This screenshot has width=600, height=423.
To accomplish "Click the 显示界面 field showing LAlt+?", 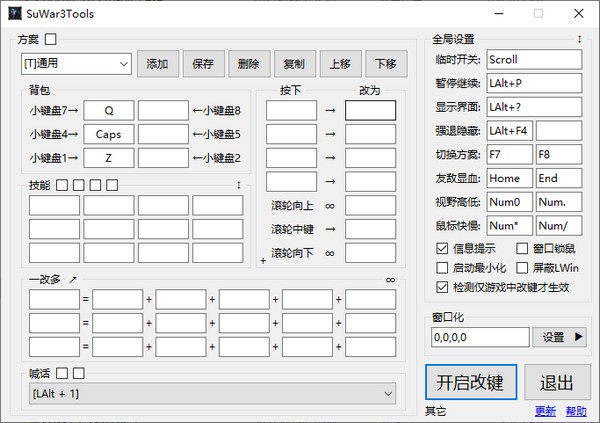I will (x=534, y=107).
